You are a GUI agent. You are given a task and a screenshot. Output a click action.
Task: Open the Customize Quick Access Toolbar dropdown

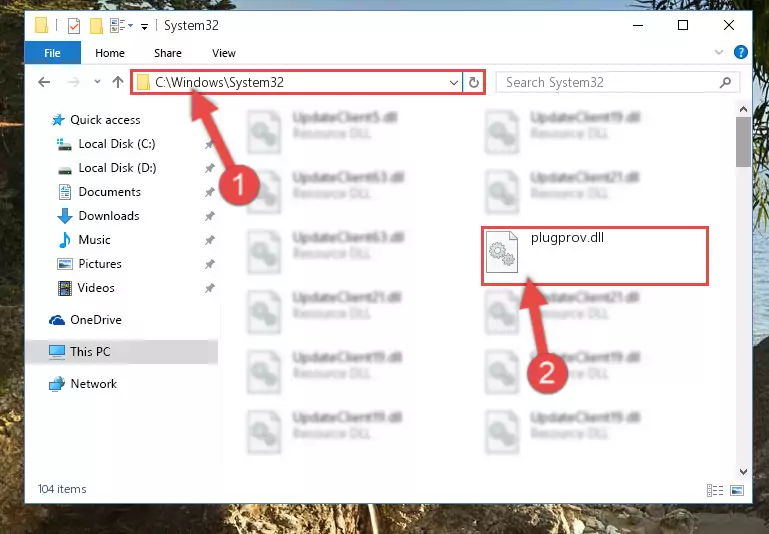tap(144, 26)
